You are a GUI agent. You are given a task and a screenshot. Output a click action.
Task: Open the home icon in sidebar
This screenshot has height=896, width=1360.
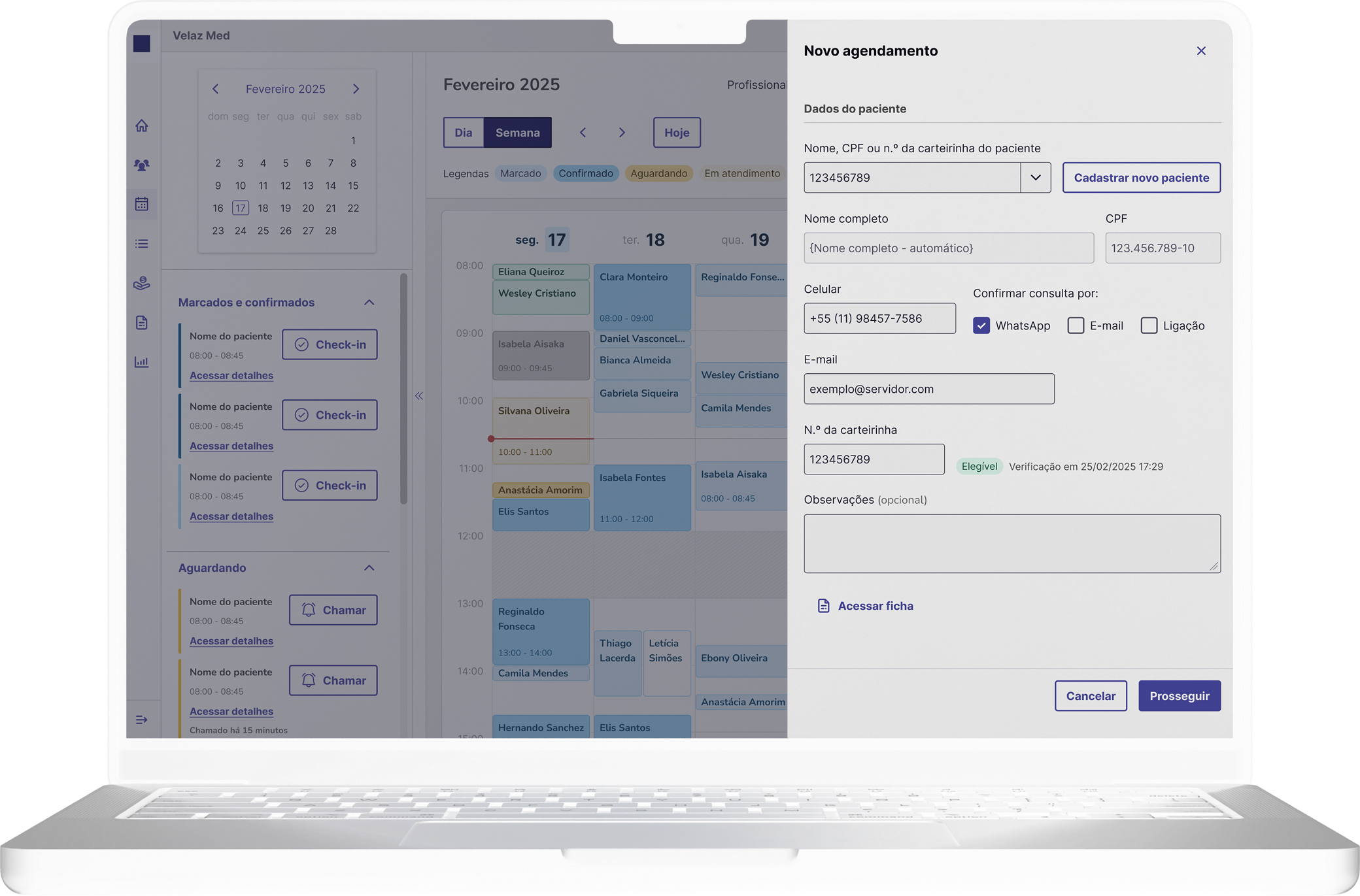tap(142, 125)
